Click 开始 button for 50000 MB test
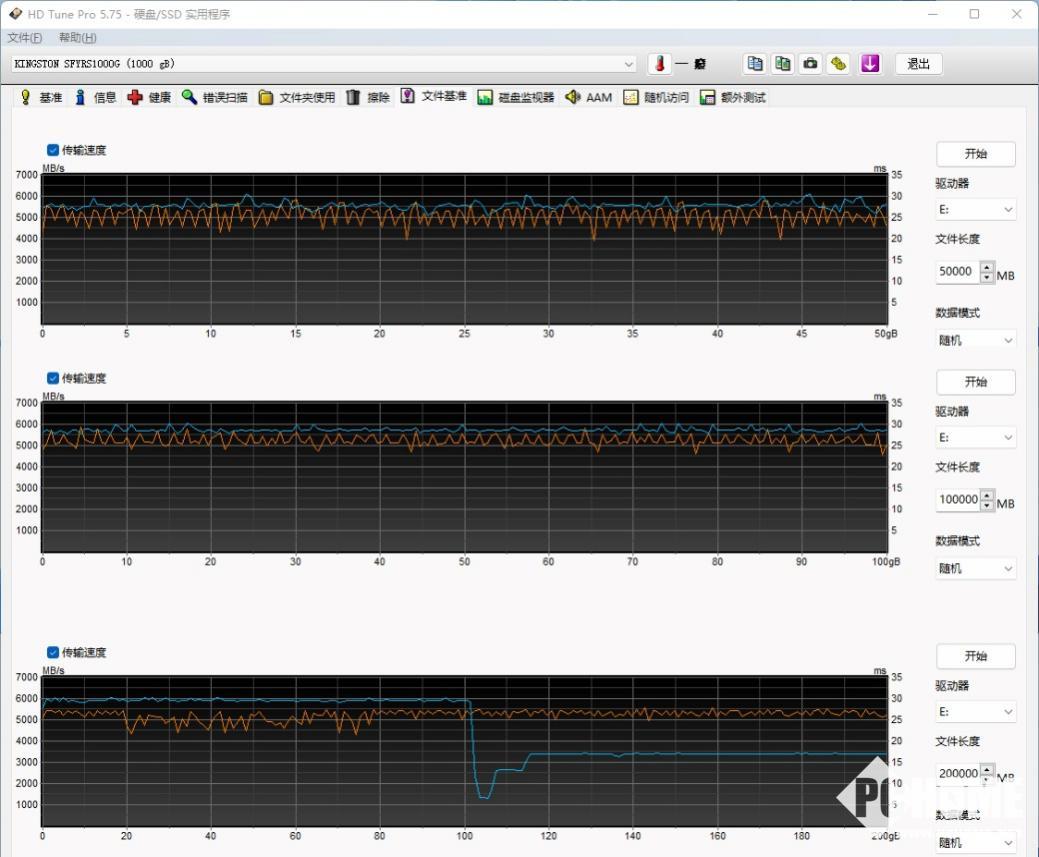Image resolution: width=1039 pixels, height=857 pixels. 975,154
